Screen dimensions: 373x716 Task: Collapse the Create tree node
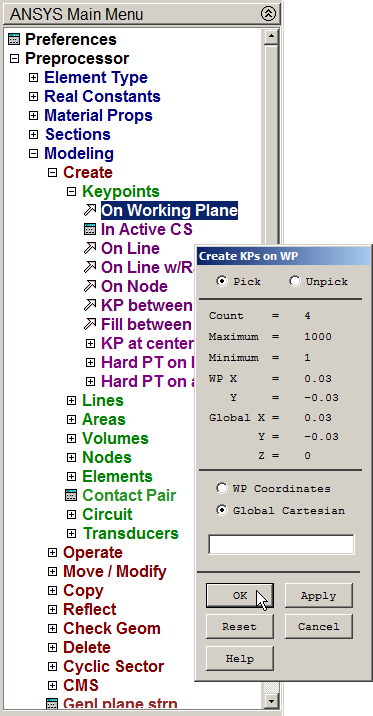(53, 173)
